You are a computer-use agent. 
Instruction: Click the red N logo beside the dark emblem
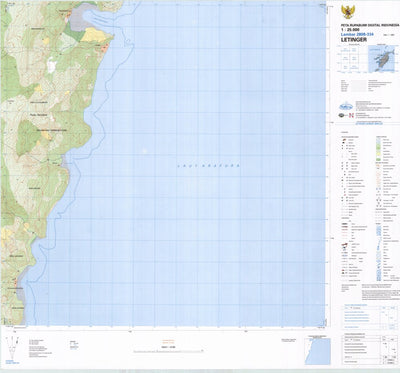350,115
